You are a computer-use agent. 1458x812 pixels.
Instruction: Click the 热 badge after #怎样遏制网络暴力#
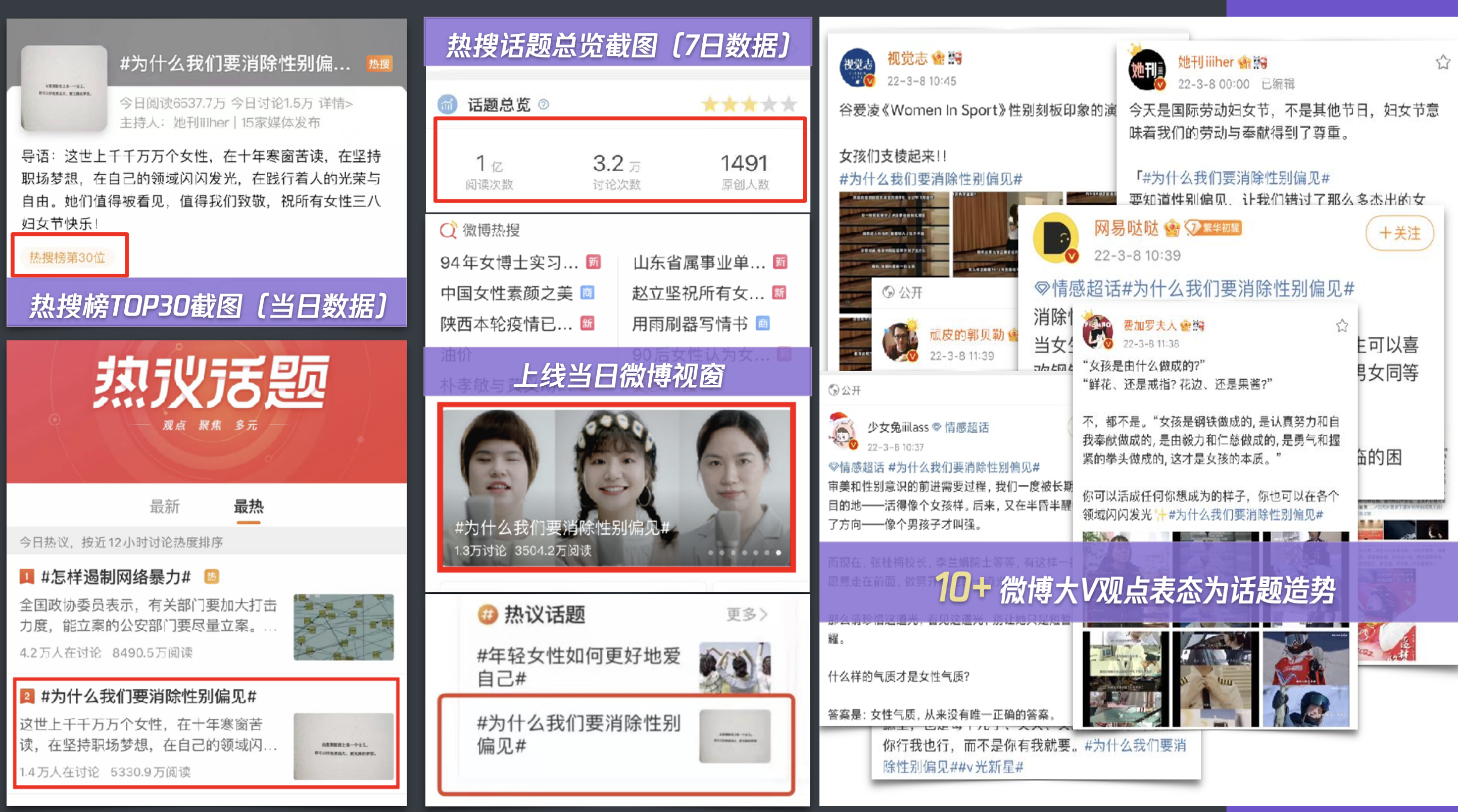(x=211, y=577)
